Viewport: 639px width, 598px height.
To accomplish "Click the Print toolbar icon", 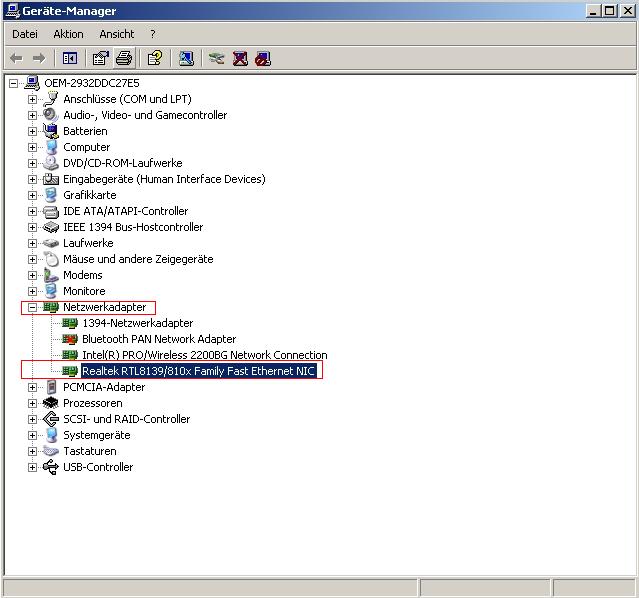I will 124,59.
